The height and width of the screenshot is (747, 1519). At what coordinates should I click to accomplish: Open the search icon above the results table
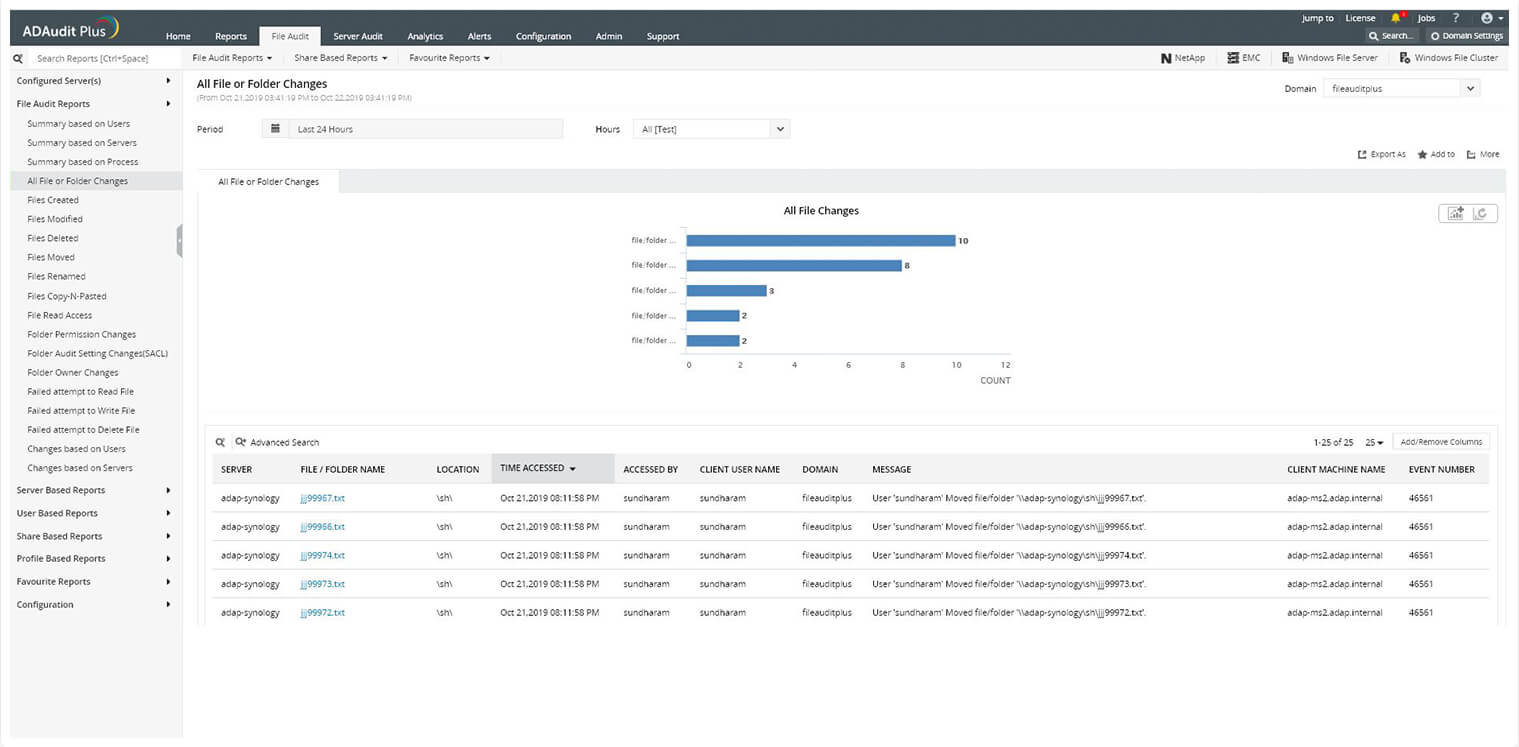coord(221,441)
